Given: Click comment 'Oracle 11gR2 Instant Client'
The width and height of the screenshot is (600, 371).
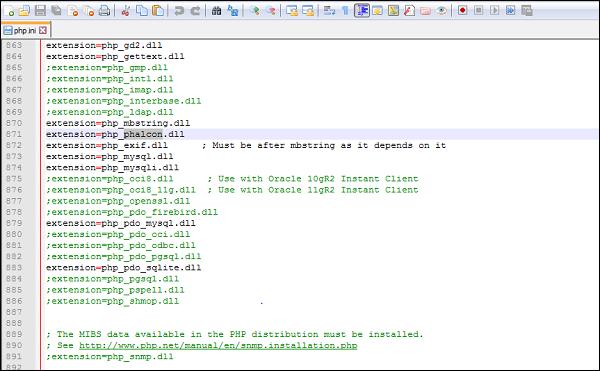Looking at the screenshot, I should click(x=343, y=190).
